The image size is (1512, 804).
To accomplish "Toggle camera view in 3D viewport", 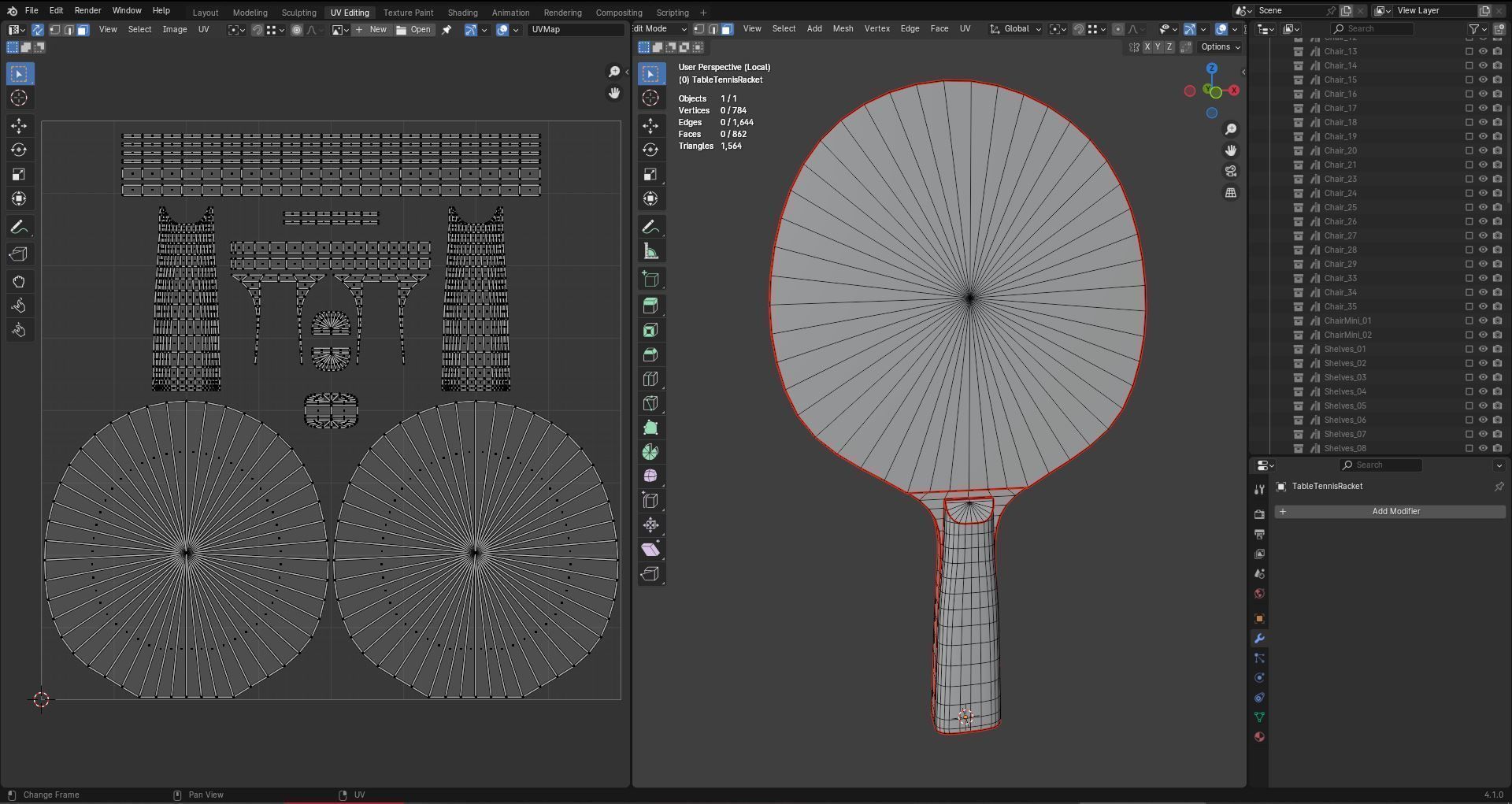I will 1231,172.
